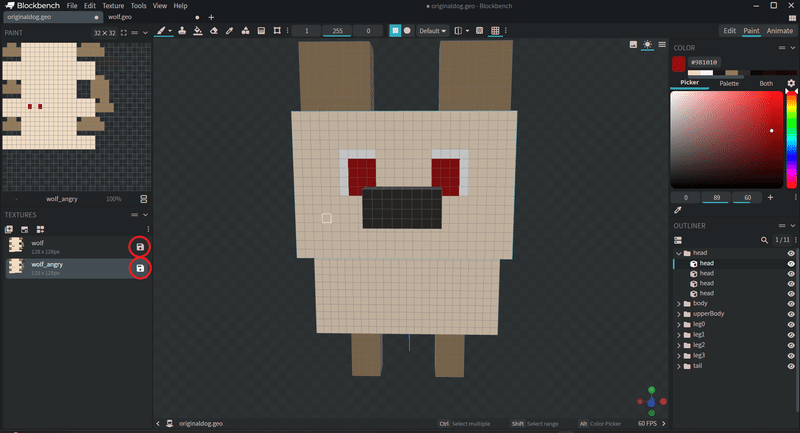Collapse the head group in outliner
800x433 pixels.
680,253
